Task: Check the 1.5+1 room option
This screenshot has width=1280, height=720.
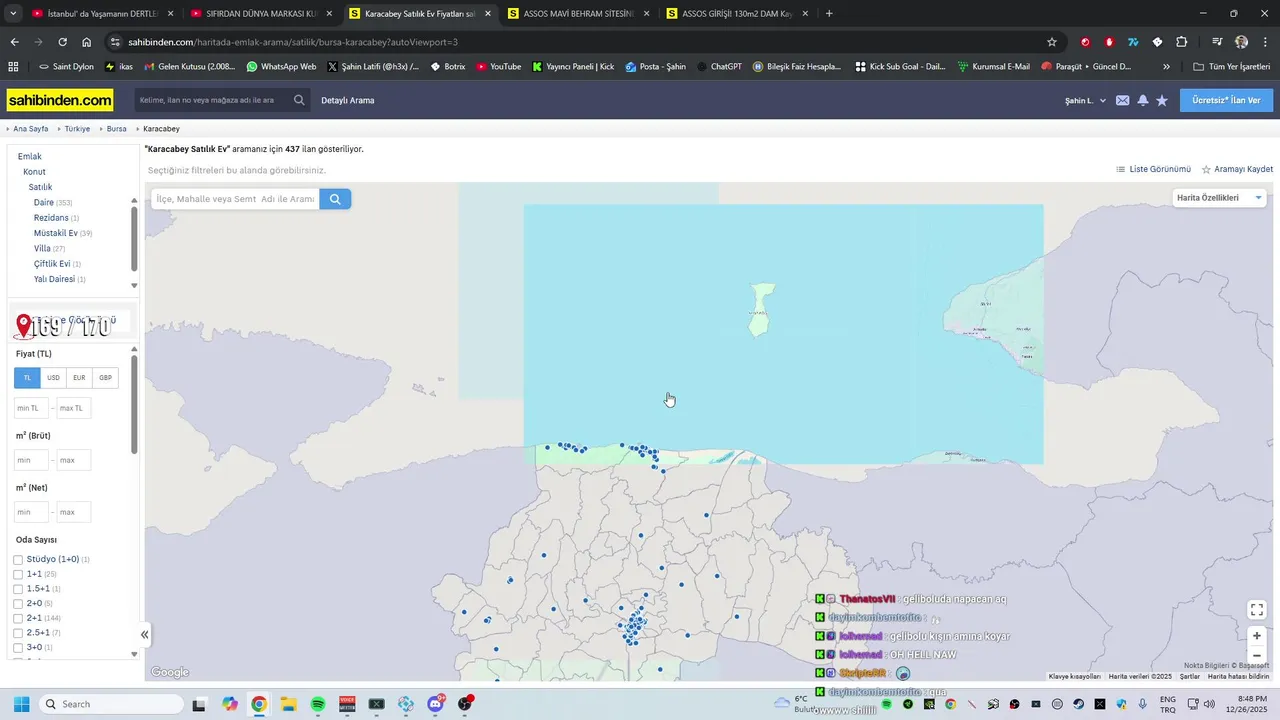Action: pos(18,589)
